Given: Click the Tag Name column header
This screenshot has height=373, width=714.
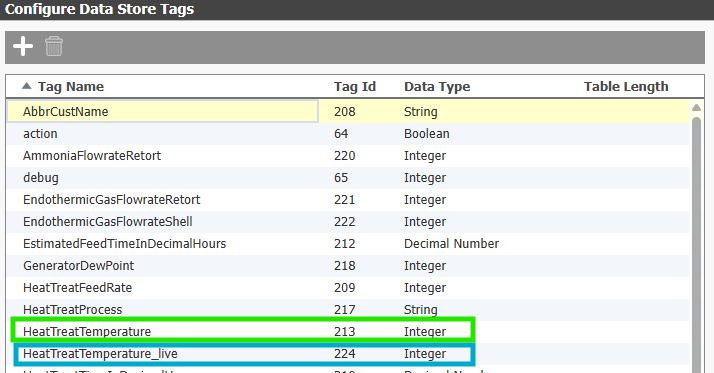Looking at the screenshot, I should [71, 87].
